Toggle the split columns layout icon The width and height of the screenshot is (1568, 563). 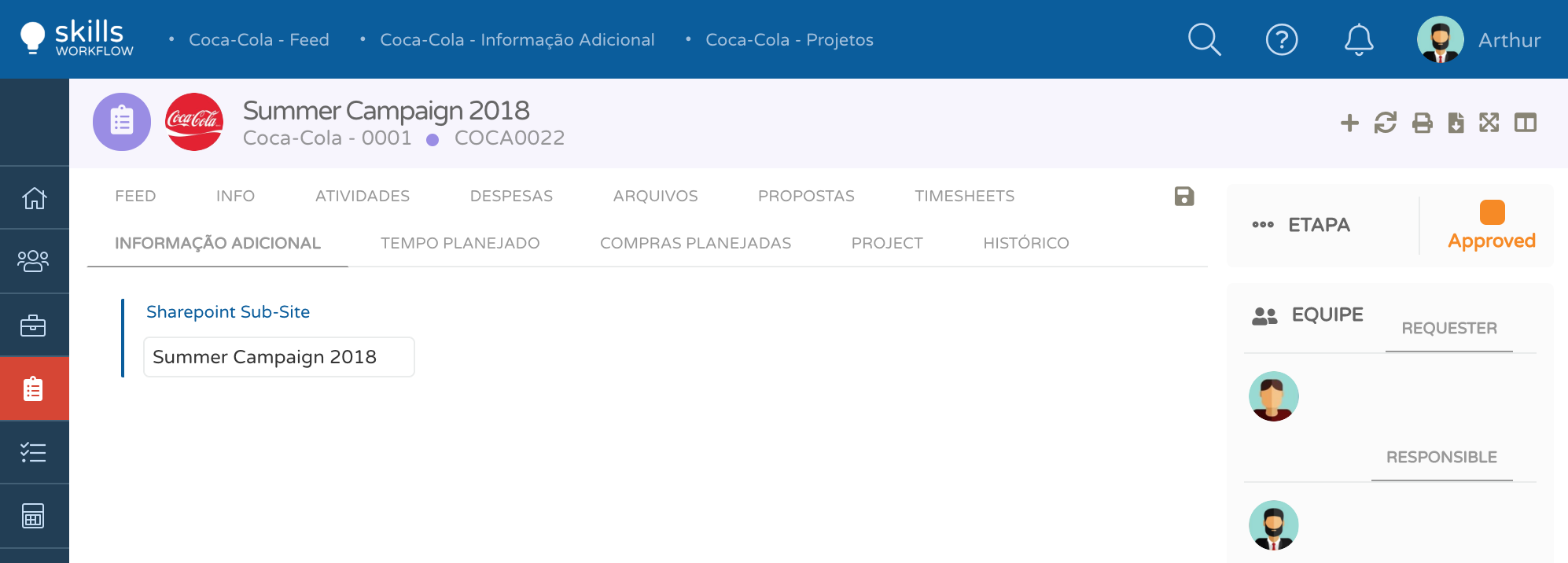(x=1526, y=123)
